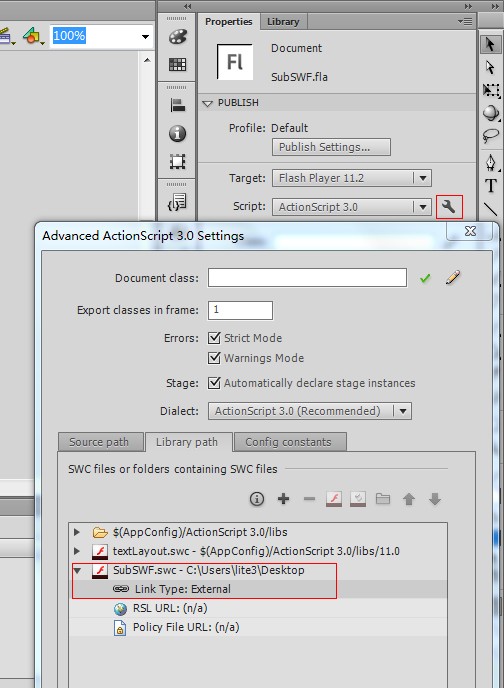Collapse the PUBLISH section

(x=207, y=104)
